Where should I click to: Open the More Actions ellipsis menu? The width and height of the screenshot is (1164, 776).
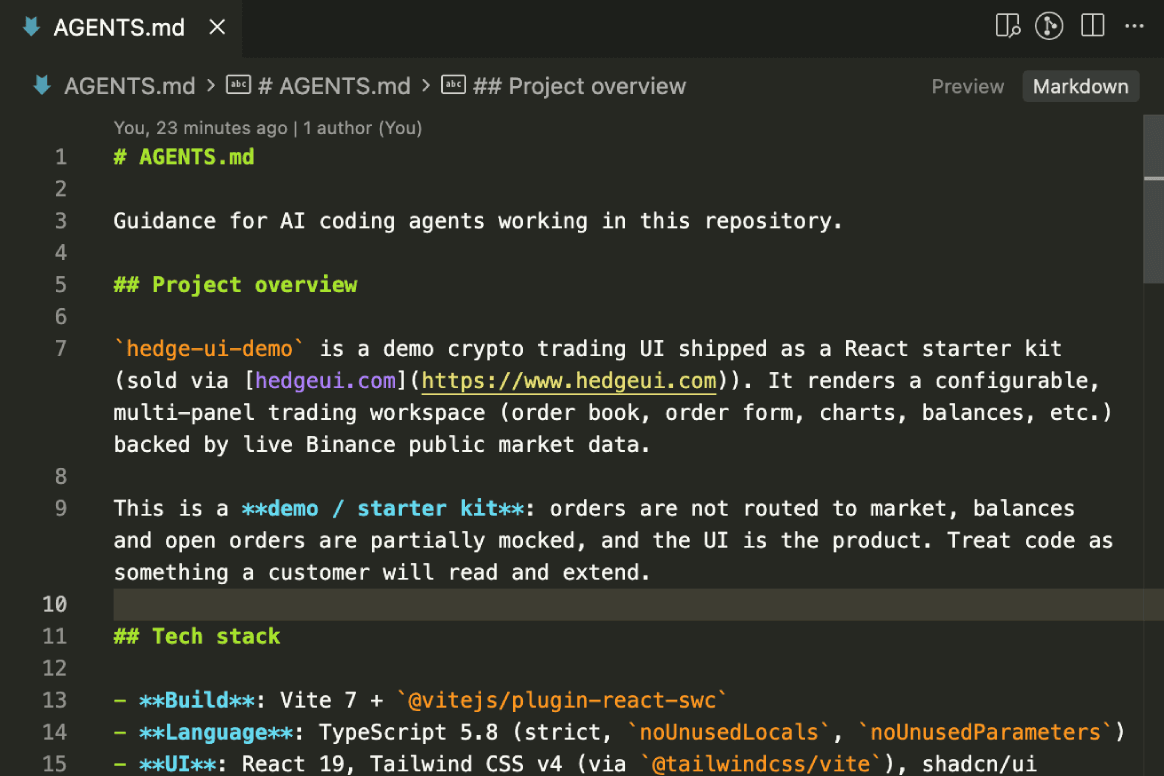(x=1134, y=26)
